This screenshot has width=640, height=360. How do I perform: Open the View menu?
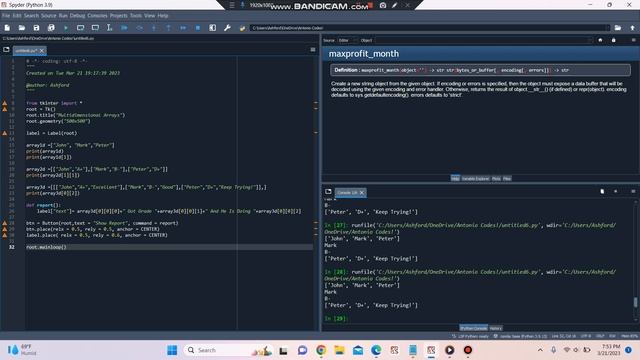tap(149, 16)
